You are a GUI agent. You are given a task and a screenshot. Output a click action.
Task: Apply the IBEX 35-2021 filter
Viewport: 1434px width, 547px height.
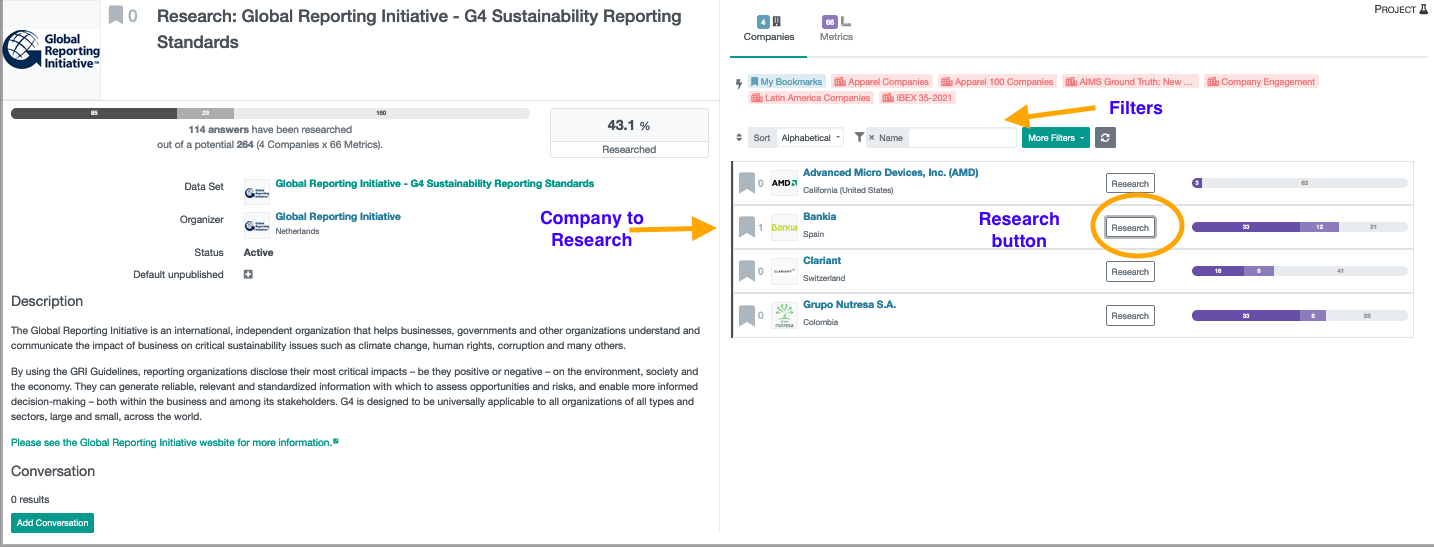point(917,98)
